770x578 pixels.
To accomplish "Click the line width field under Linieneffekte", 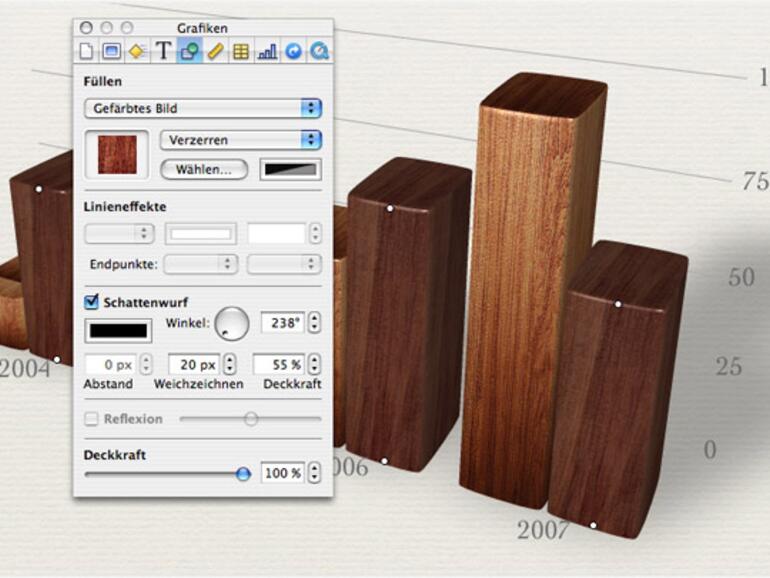I will pyautogui.click(x=276, y=234).
